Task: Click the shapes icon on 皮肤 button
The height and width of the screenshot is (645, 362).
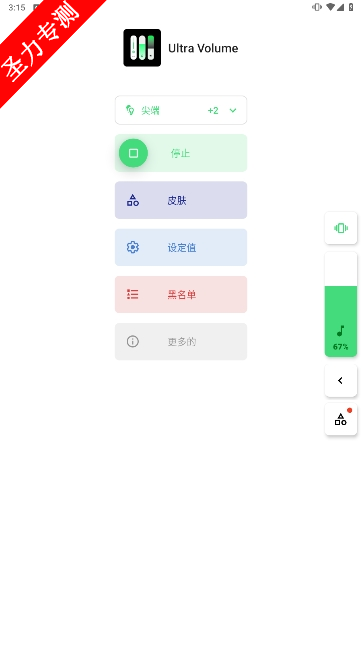Action: coord(132,200)
